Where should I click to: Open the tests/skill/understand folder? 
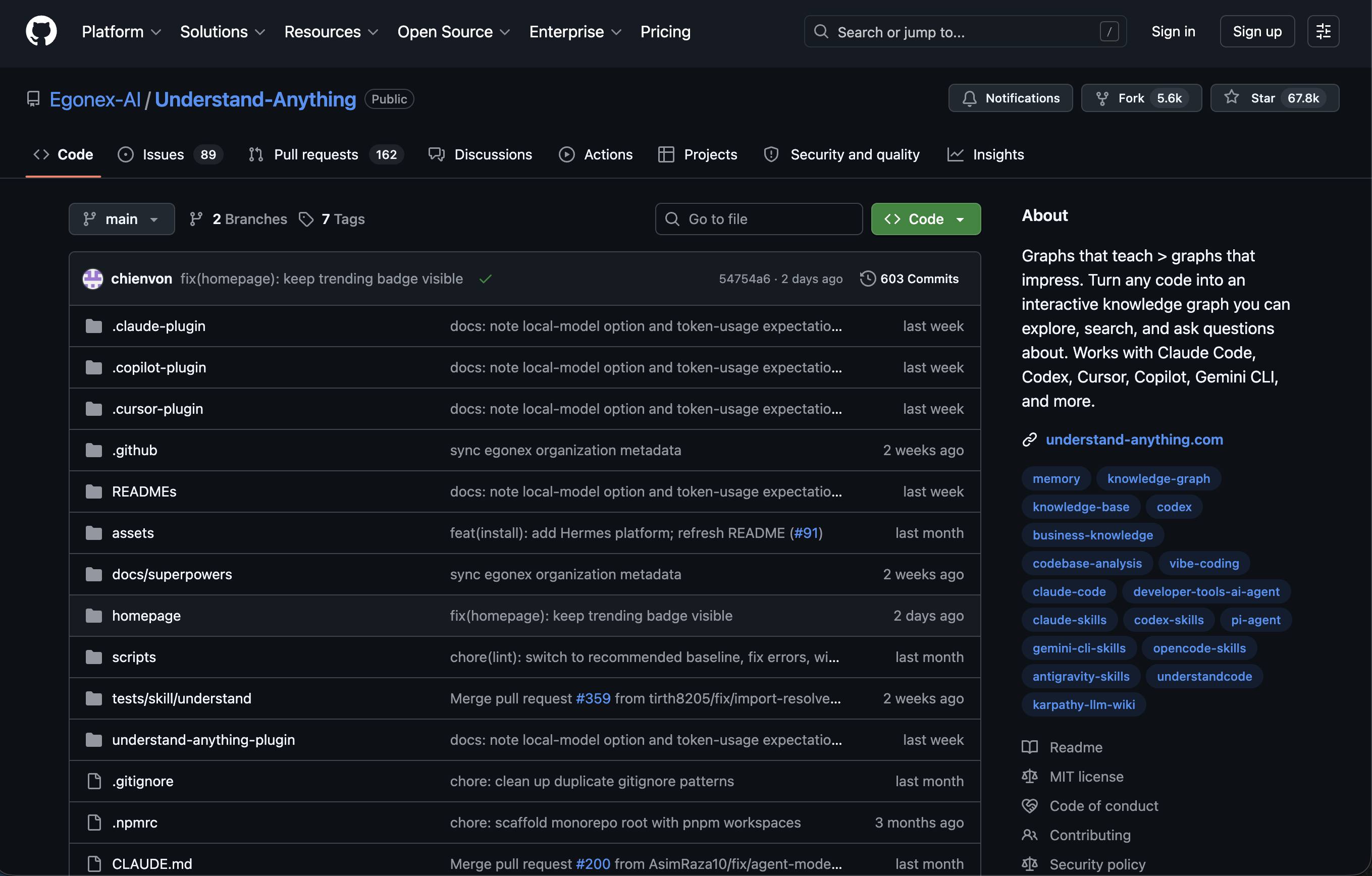coord(182,698)
